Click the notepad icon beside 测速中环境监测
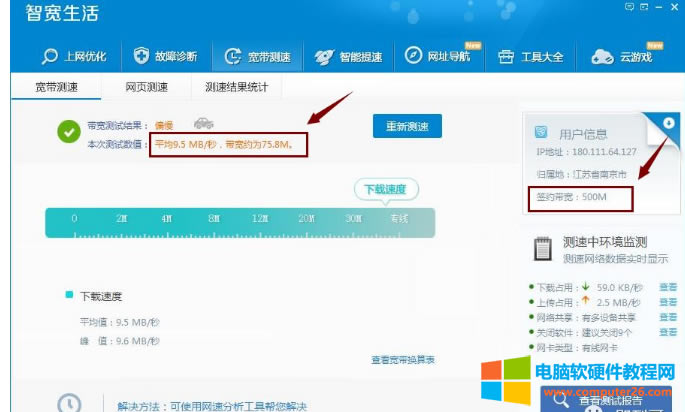 click(x=543, y=249)
